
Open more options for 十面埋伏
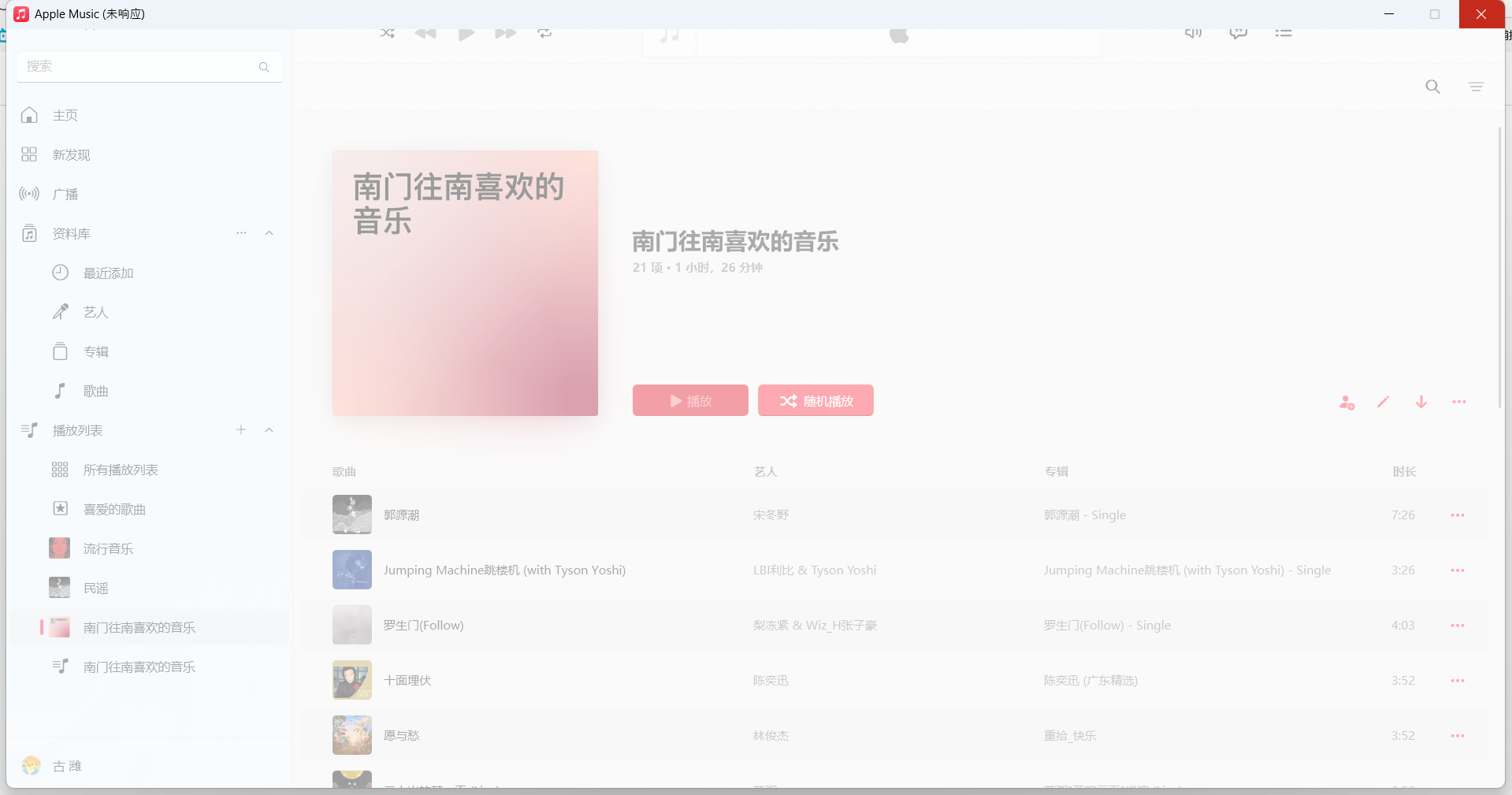tap(1458, 680)
